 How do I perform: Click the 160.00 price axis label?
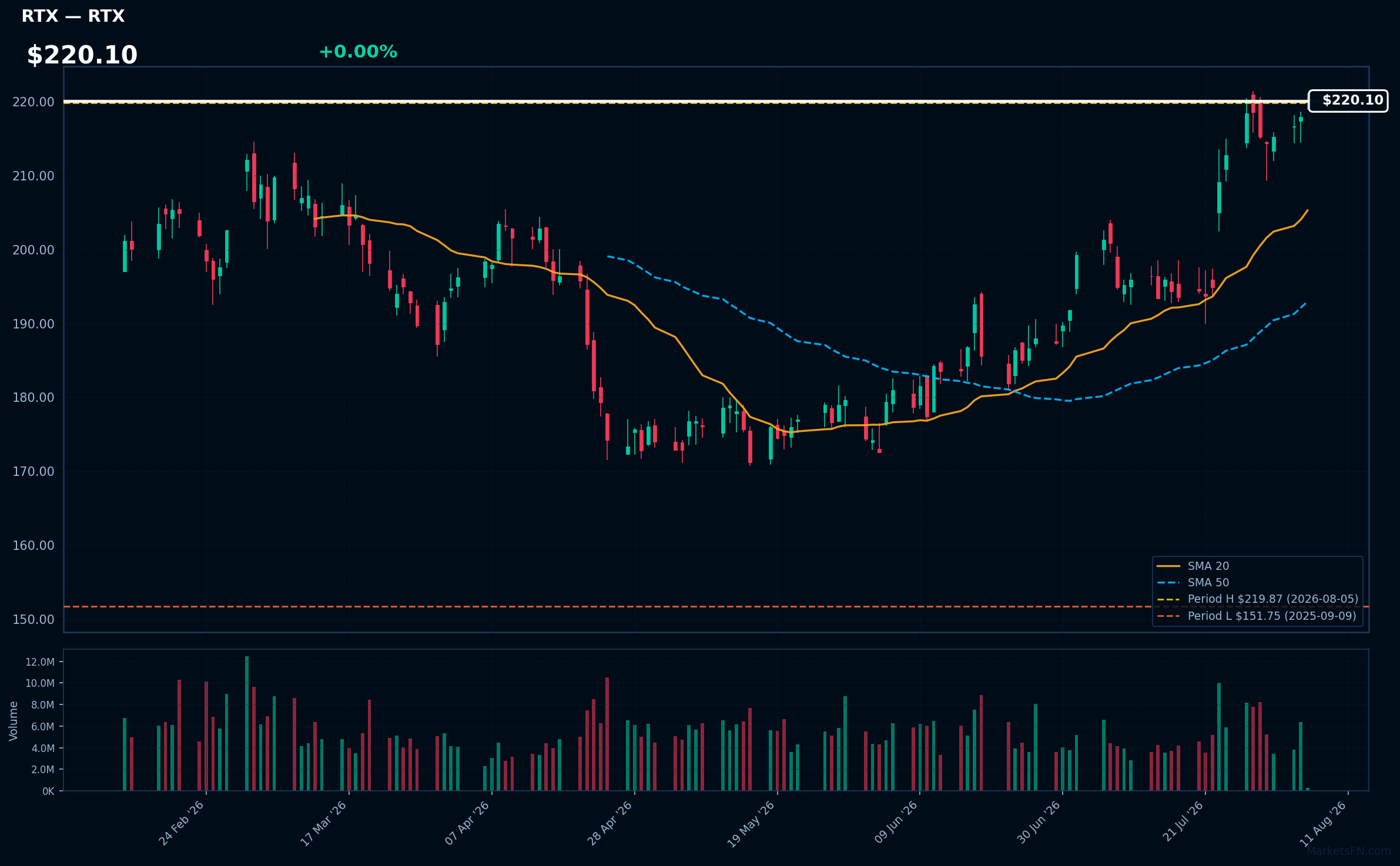click(34, 546)
